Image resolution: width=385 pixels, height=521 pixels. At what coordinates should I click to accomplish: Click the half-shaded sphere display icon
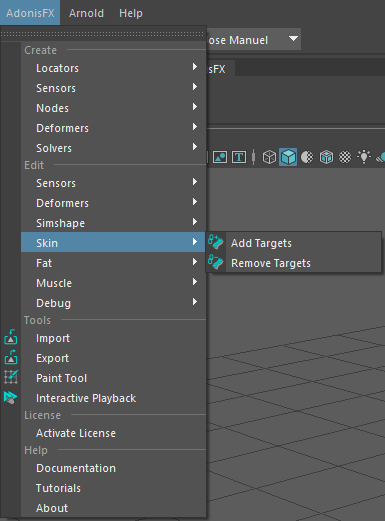(307, 157)
